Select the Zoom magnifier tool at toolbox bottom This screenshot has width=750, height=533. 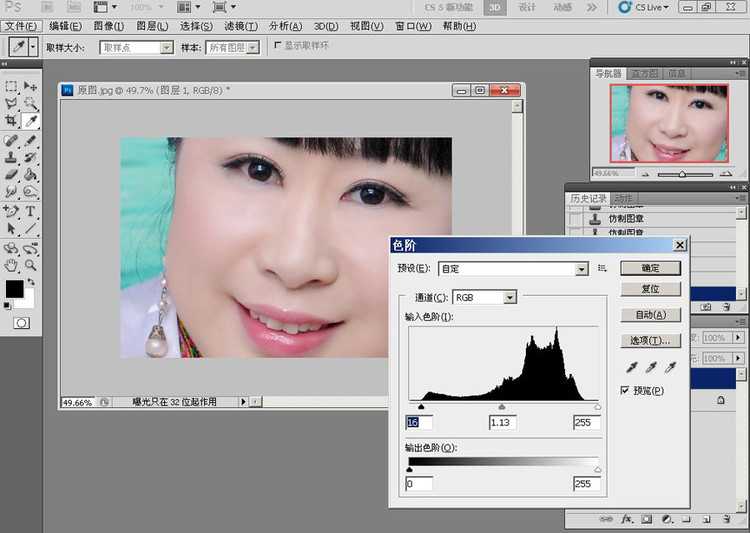pos(31,265)
